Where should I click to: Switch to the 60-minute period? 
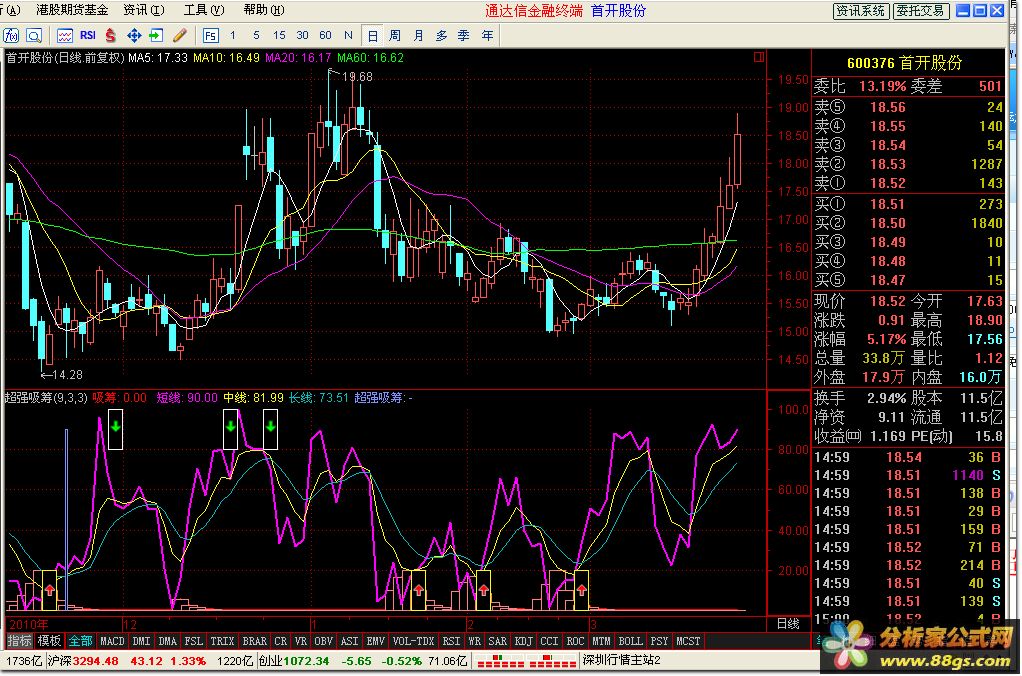325,35
